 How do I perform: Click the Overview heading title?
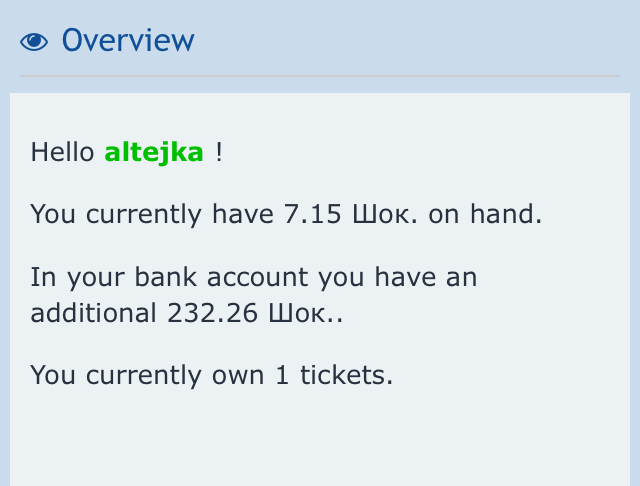(128, 41)
